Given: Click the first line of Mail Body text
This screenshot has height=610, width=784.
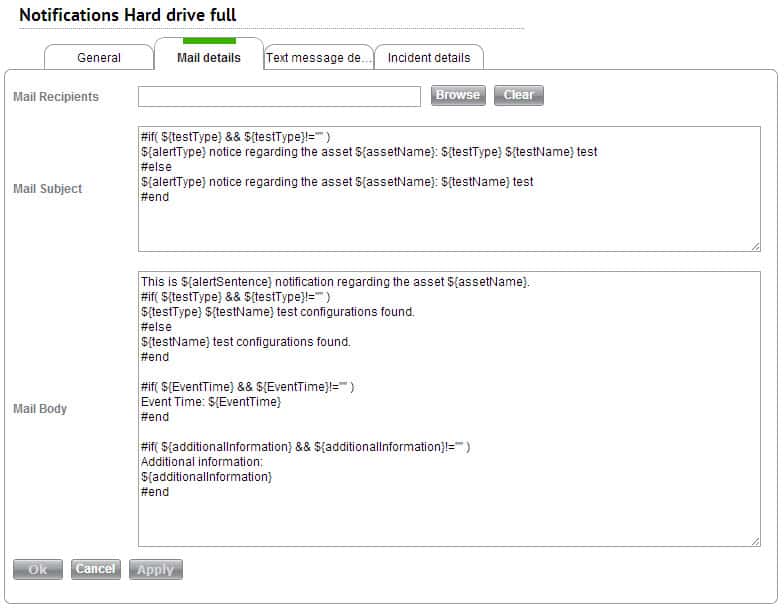Looking at the screenshot, I should [x=334, y=282].
